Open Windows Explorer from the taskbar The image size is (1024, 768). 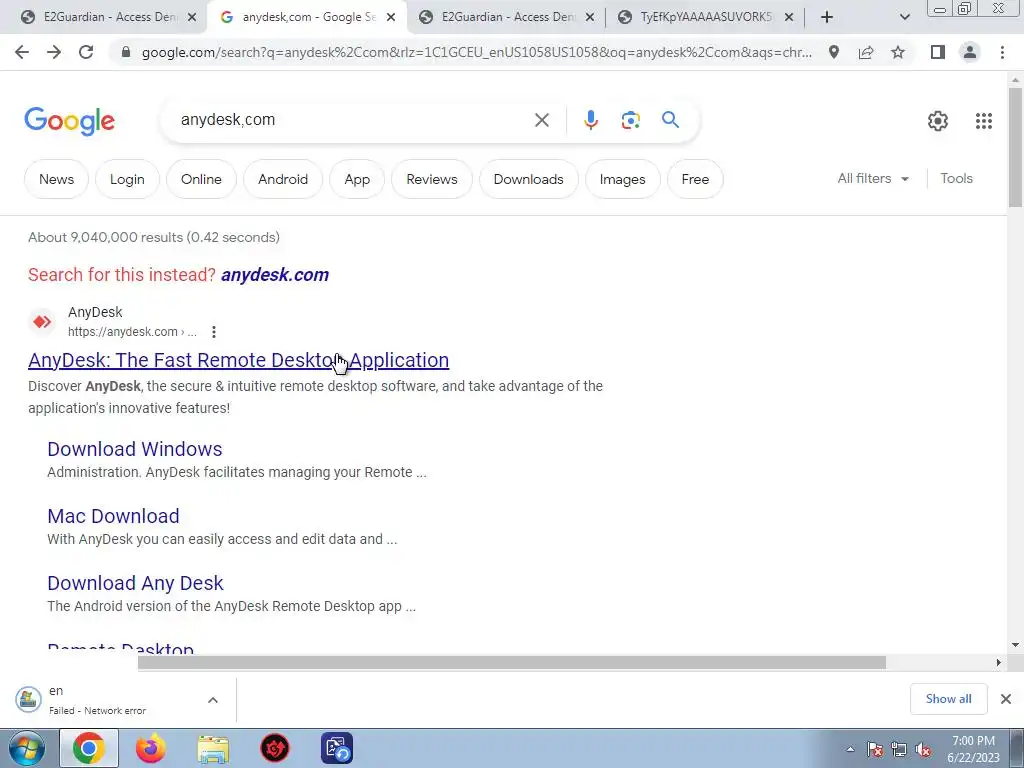point(213,748)
